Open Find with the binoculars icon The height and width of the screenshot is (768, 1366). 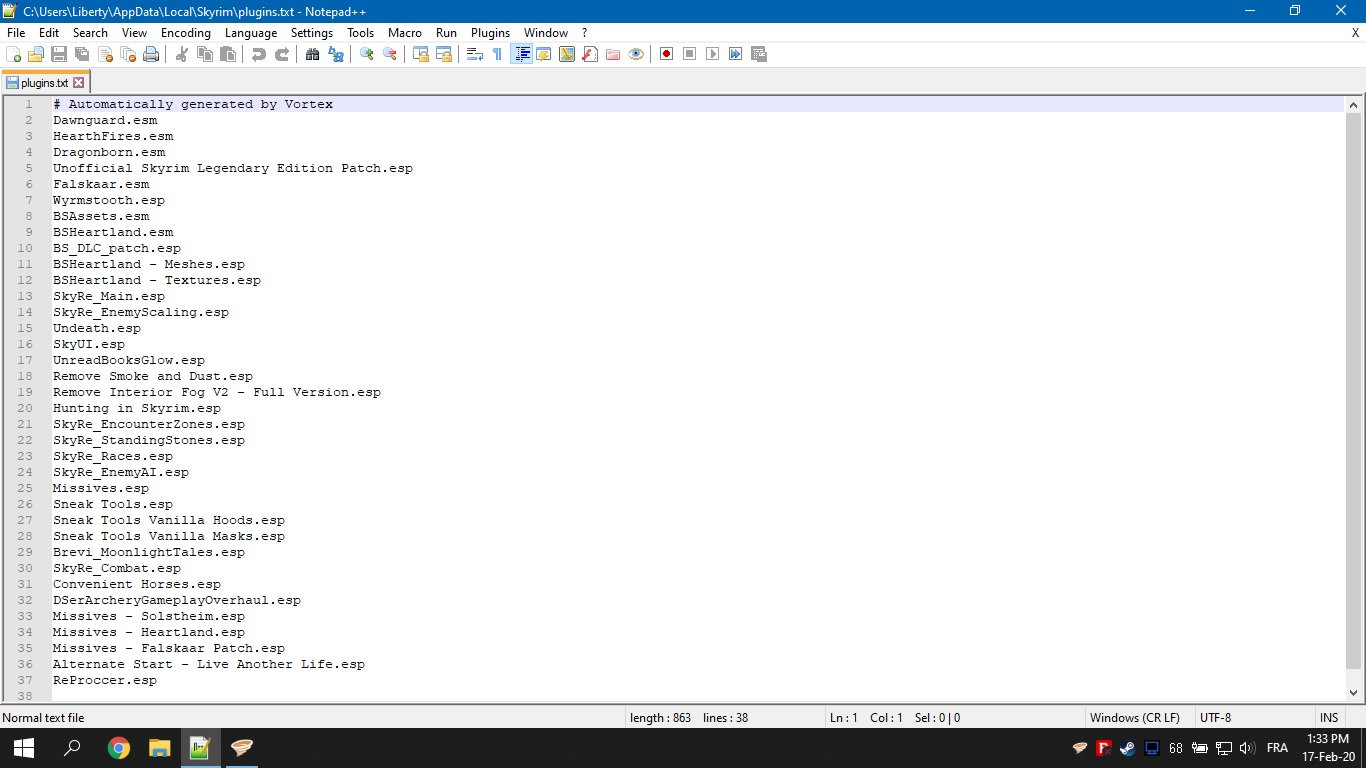[x=313, y=54]
